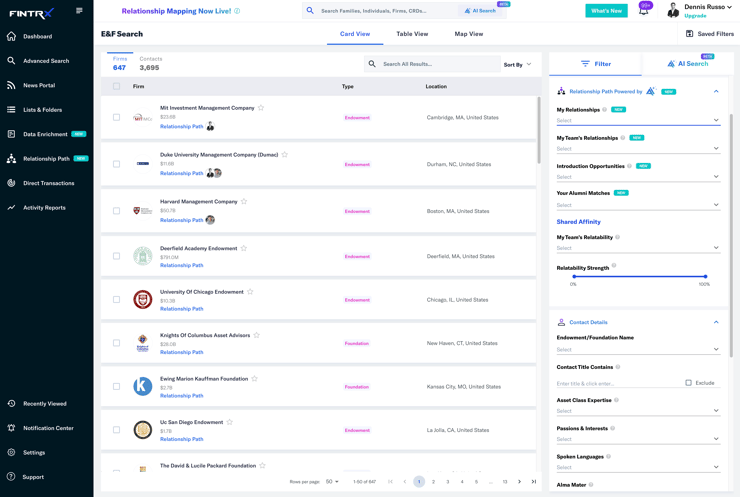Open Endowment/Foundation Name dropdown
This screenshot has height=497, width=740.
coord(638,350)
